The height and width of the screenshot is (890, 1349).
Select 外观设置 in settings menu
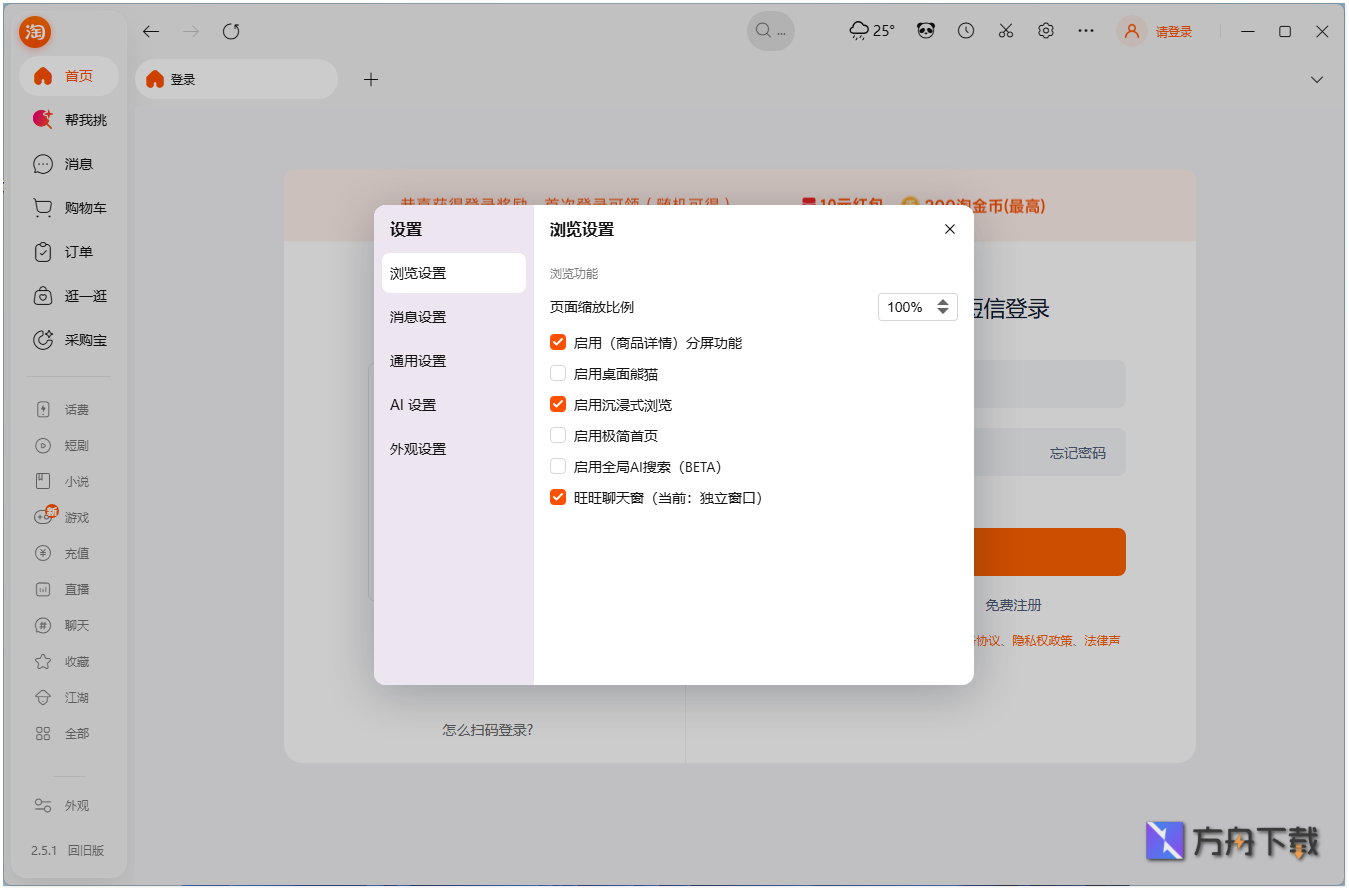[454, 449]
